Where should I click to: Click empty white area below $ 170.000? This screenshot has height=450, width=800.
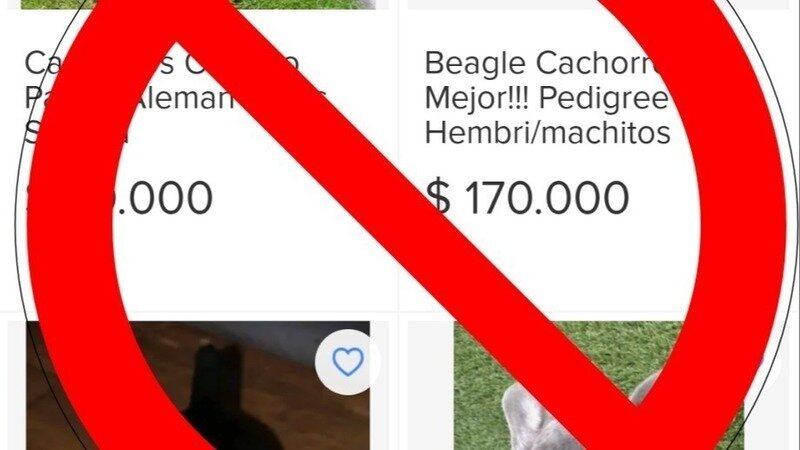click(x=551, y=265)
